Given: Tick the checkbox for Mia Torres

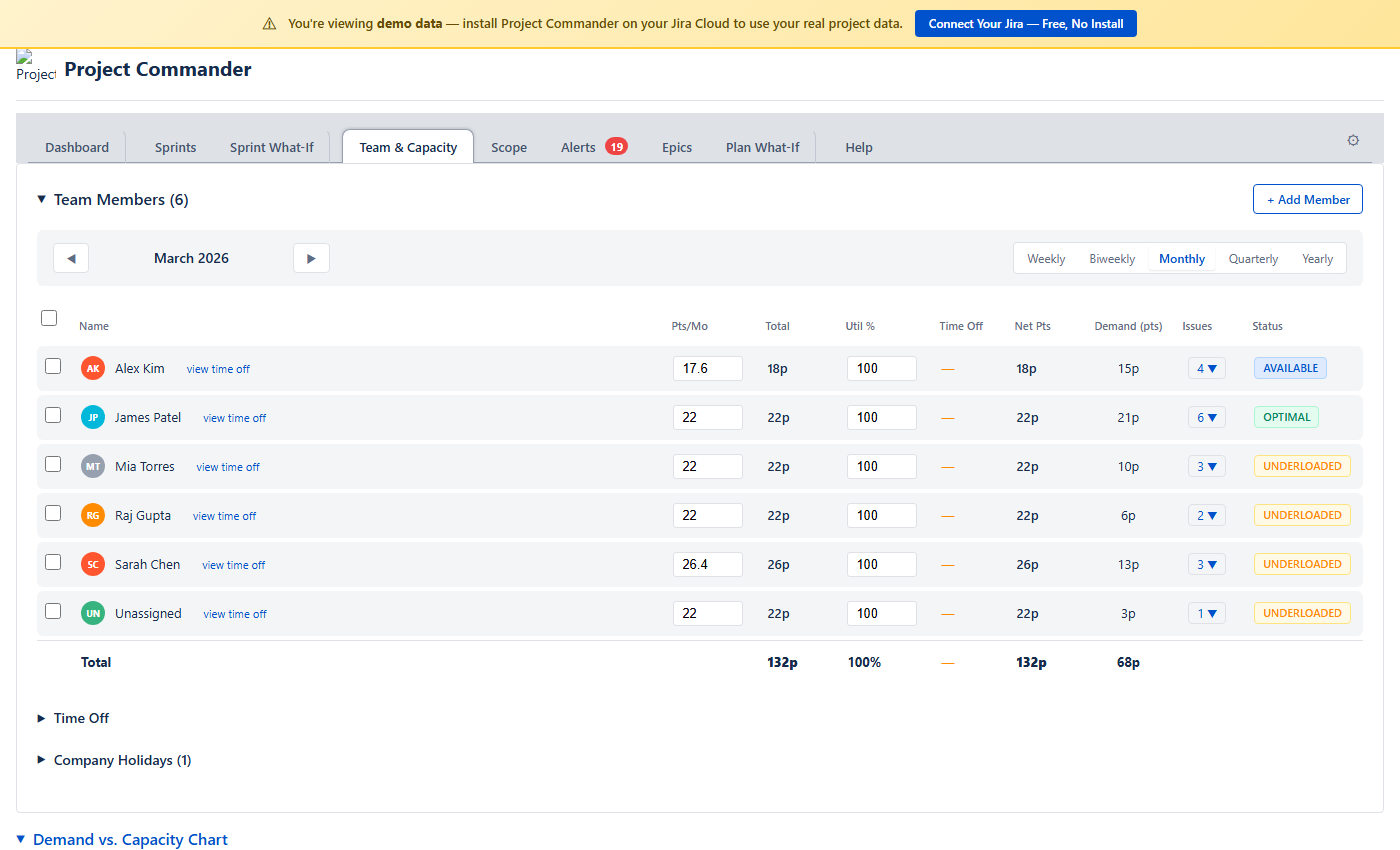Looking at the screenshot, I should [53, 464].
